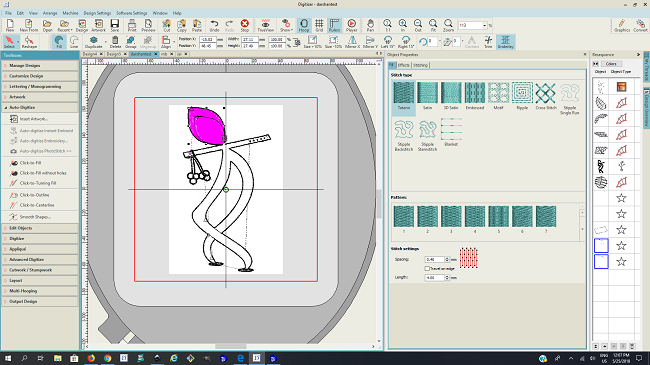Open the Software Settings menu
Screen dimensions: 650x365
(131, 13)
